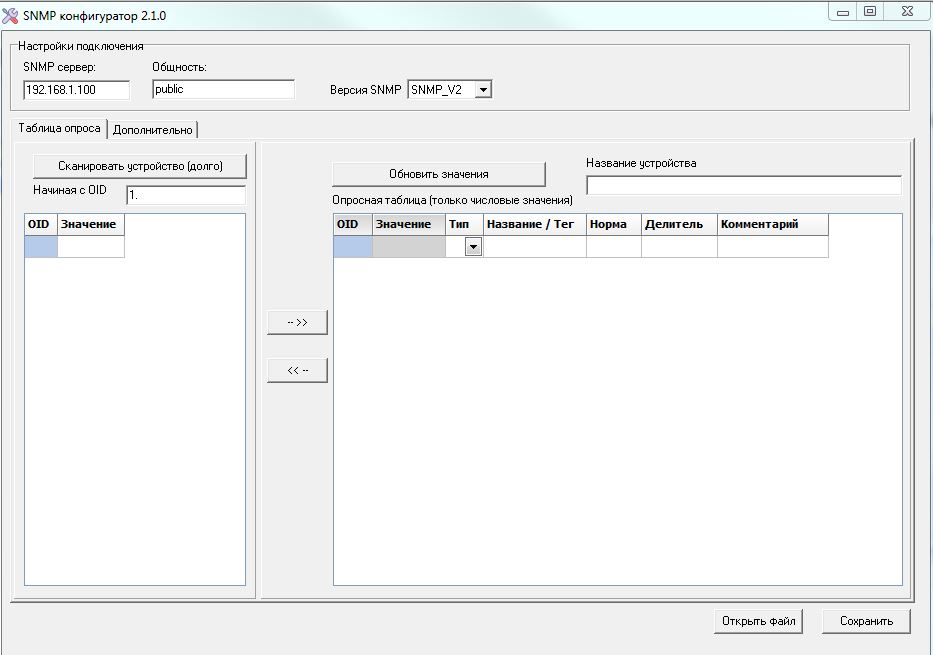Expand the Тип column dropdown arrow
This screenshot has height=655, width=933.
pos(473,247)
